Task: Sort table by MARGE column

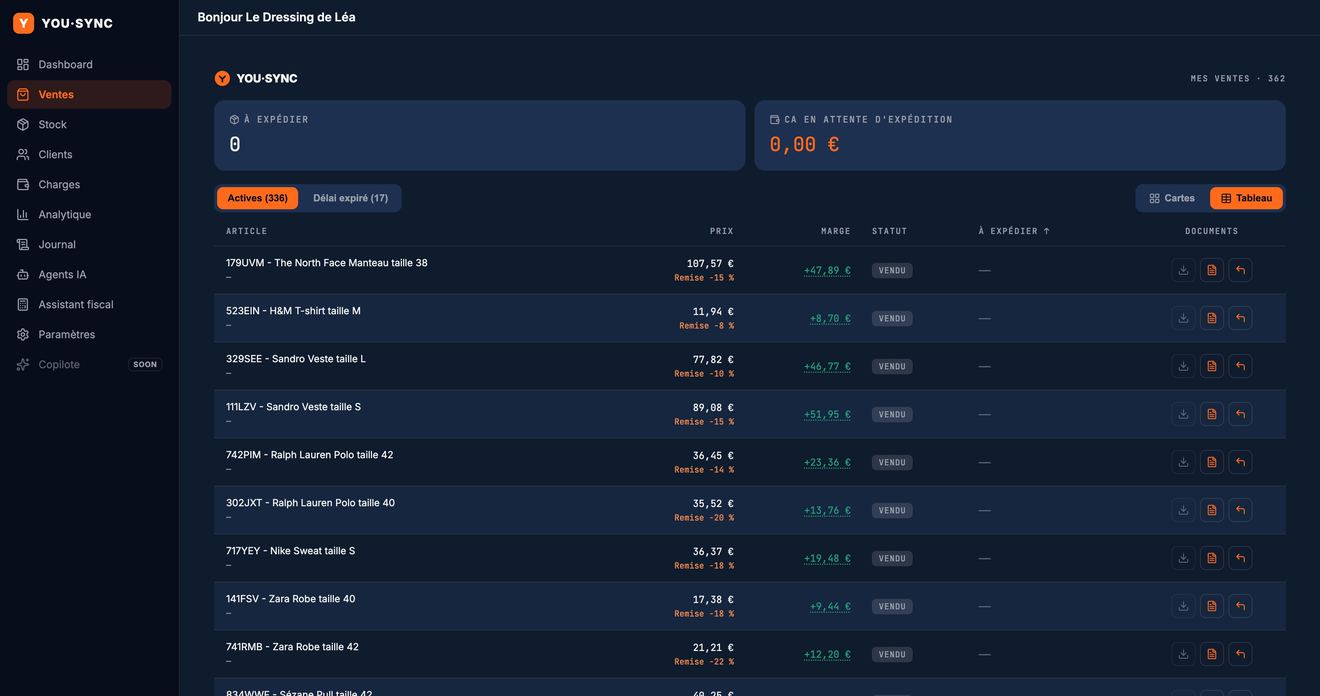Action: click(835, 231)
